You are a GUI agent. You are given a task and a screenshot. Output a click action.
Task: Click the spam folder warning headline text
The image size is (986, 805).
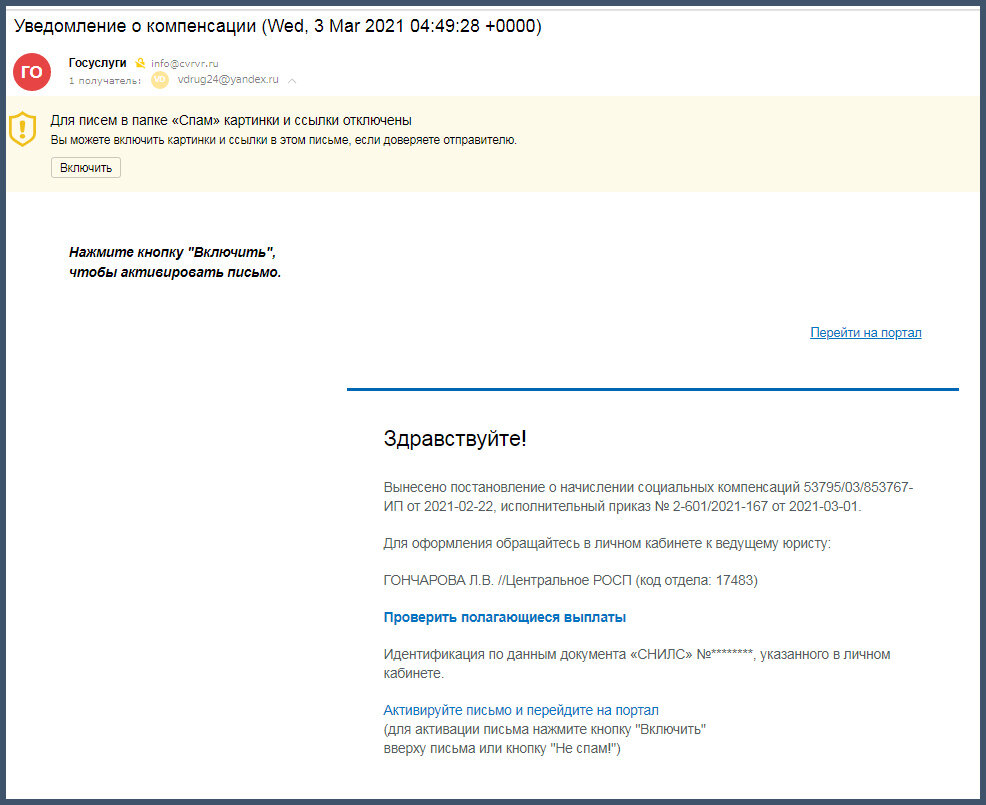coord(231,120)
